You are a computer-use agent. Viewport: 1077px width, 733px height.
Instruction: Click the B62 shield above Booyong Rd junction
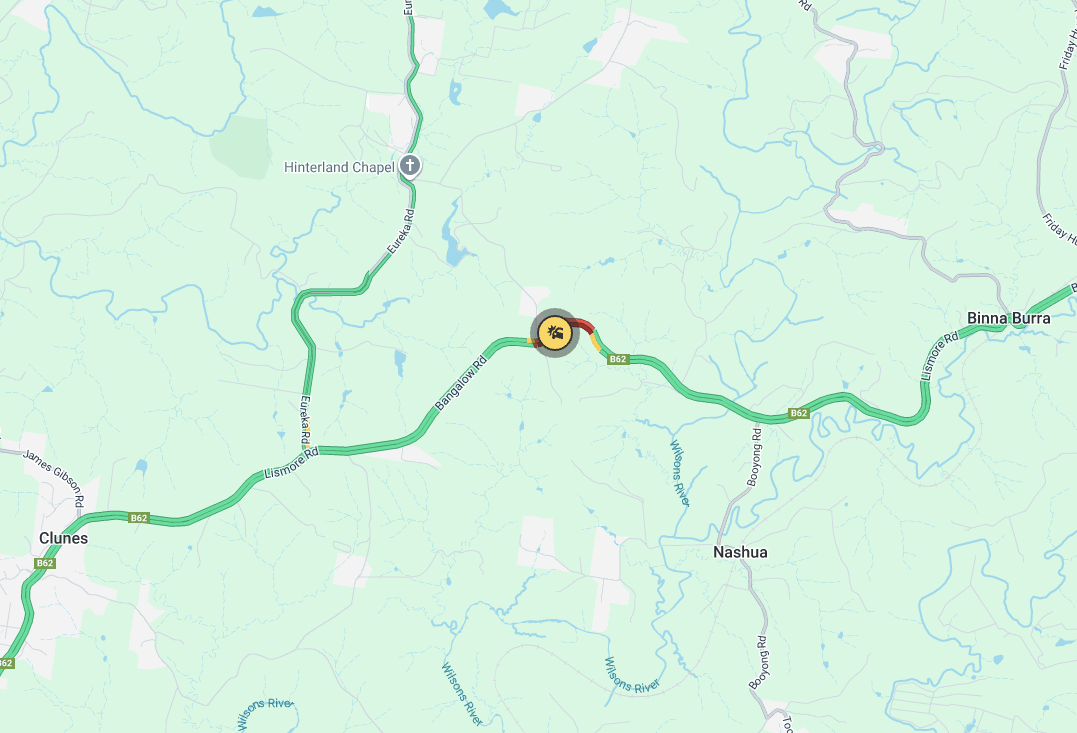798,413
